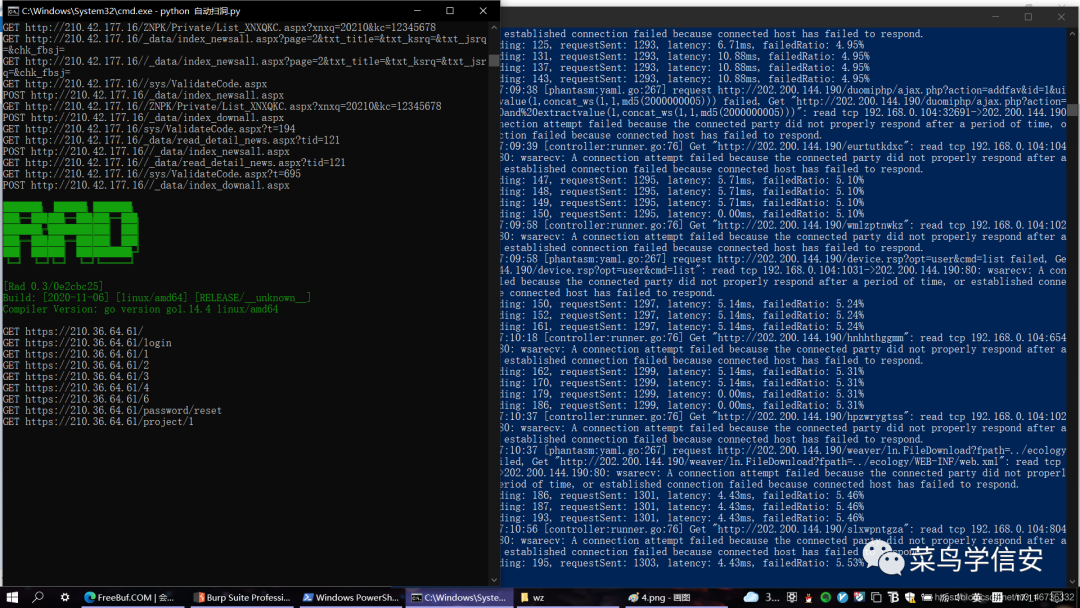Open the cmd window system menu icon
This screenshot has width=1080, height=608.
[x=12, y=10]
